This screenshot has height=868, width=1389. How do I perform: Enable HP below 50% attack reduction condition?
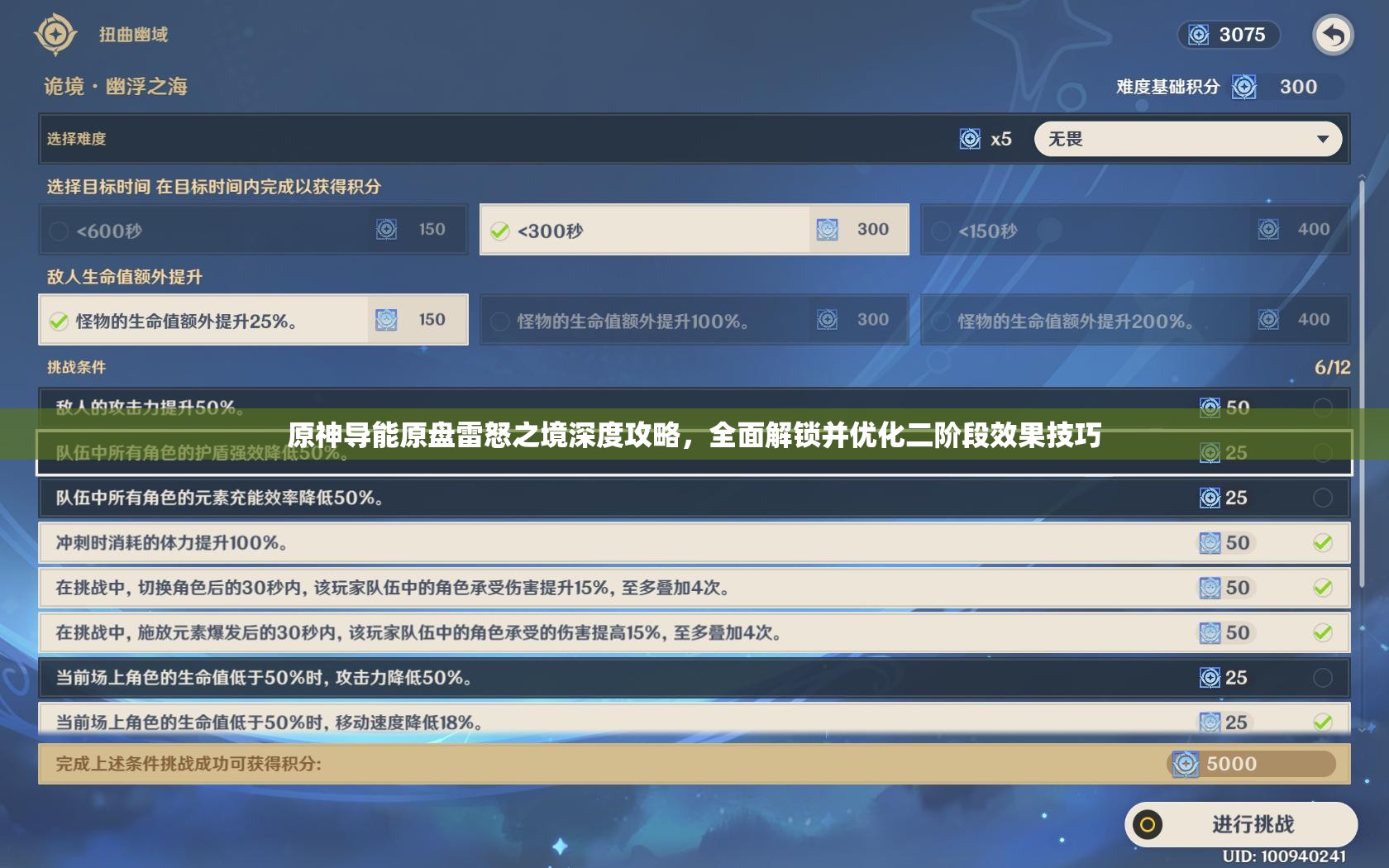click(x=1323, y=678)
